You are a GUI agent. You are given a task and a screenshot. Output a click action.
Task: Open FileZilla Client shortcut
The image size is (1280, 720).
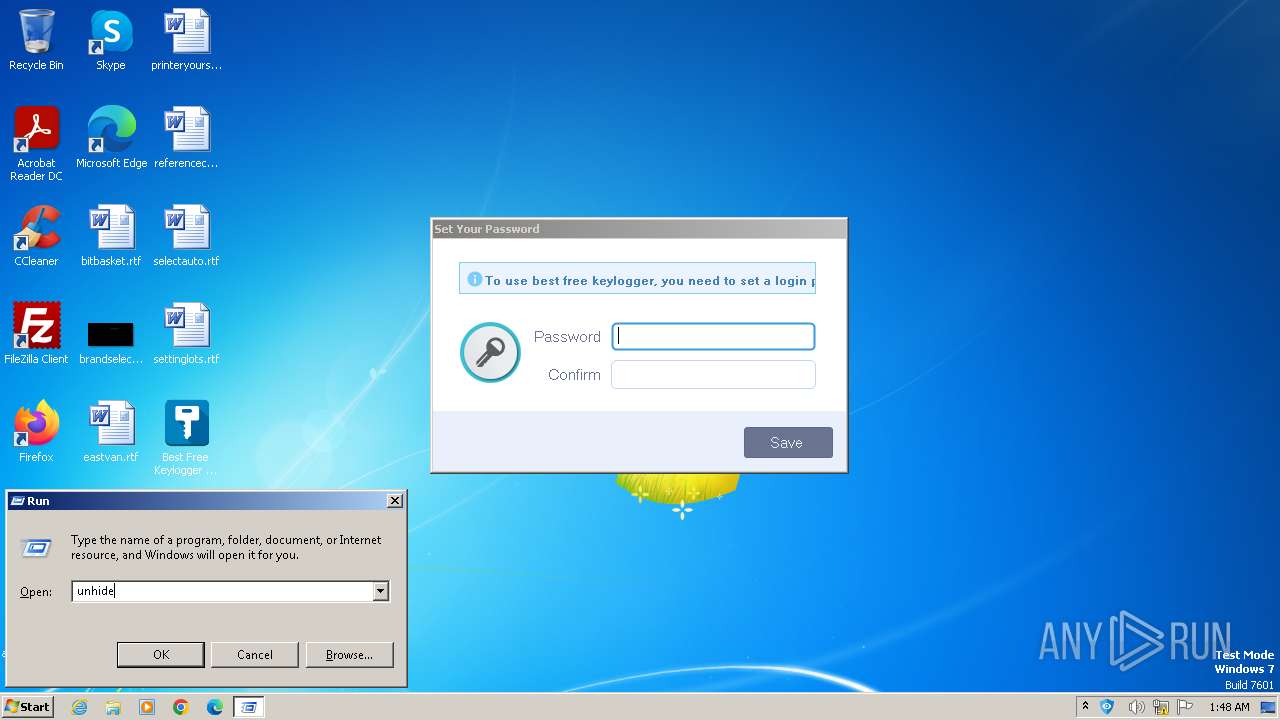36,334
